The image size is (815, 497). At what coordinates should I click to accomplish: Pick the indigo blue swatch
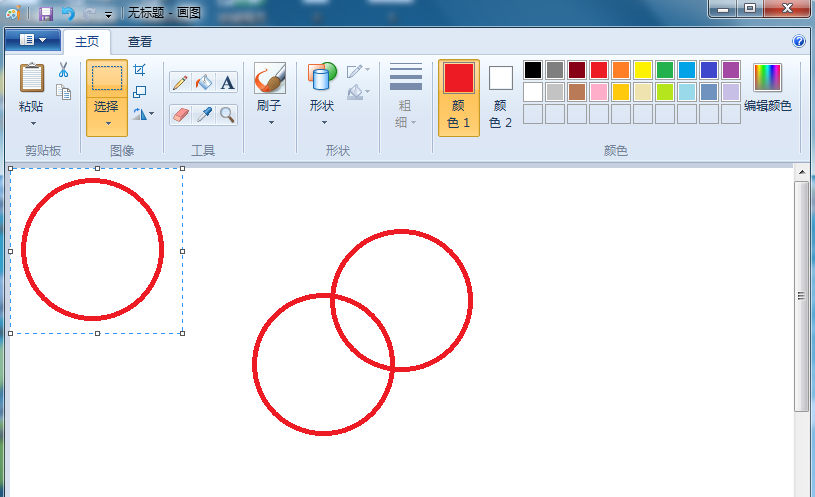pyautogui.click(x=709, y=70)
